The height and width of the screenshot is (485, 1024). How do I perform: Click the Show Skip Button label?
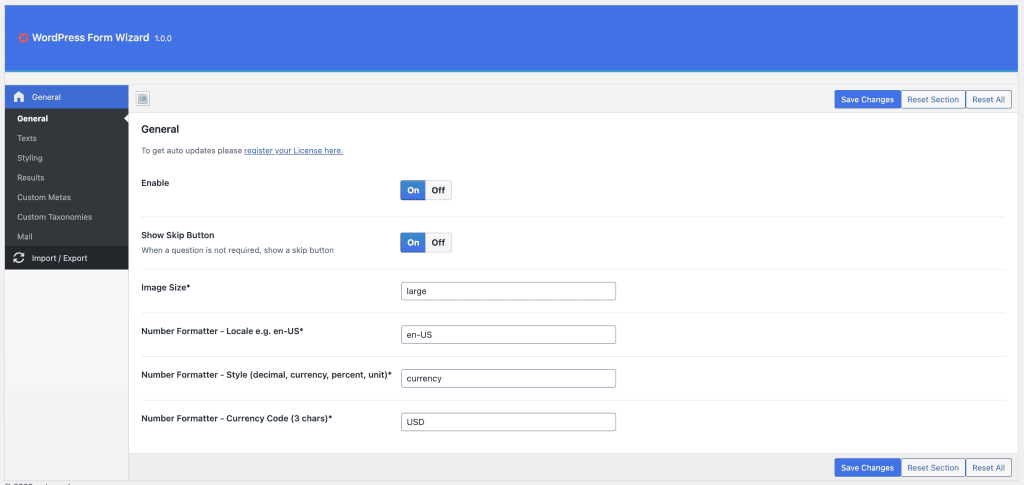(x=178, y=235)
